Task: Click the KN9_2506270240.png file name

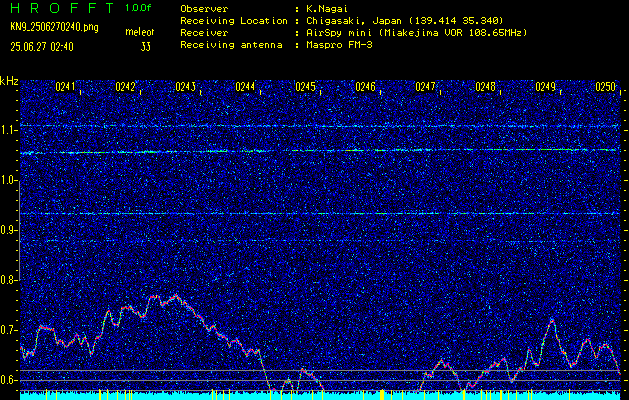Action: 54,27
